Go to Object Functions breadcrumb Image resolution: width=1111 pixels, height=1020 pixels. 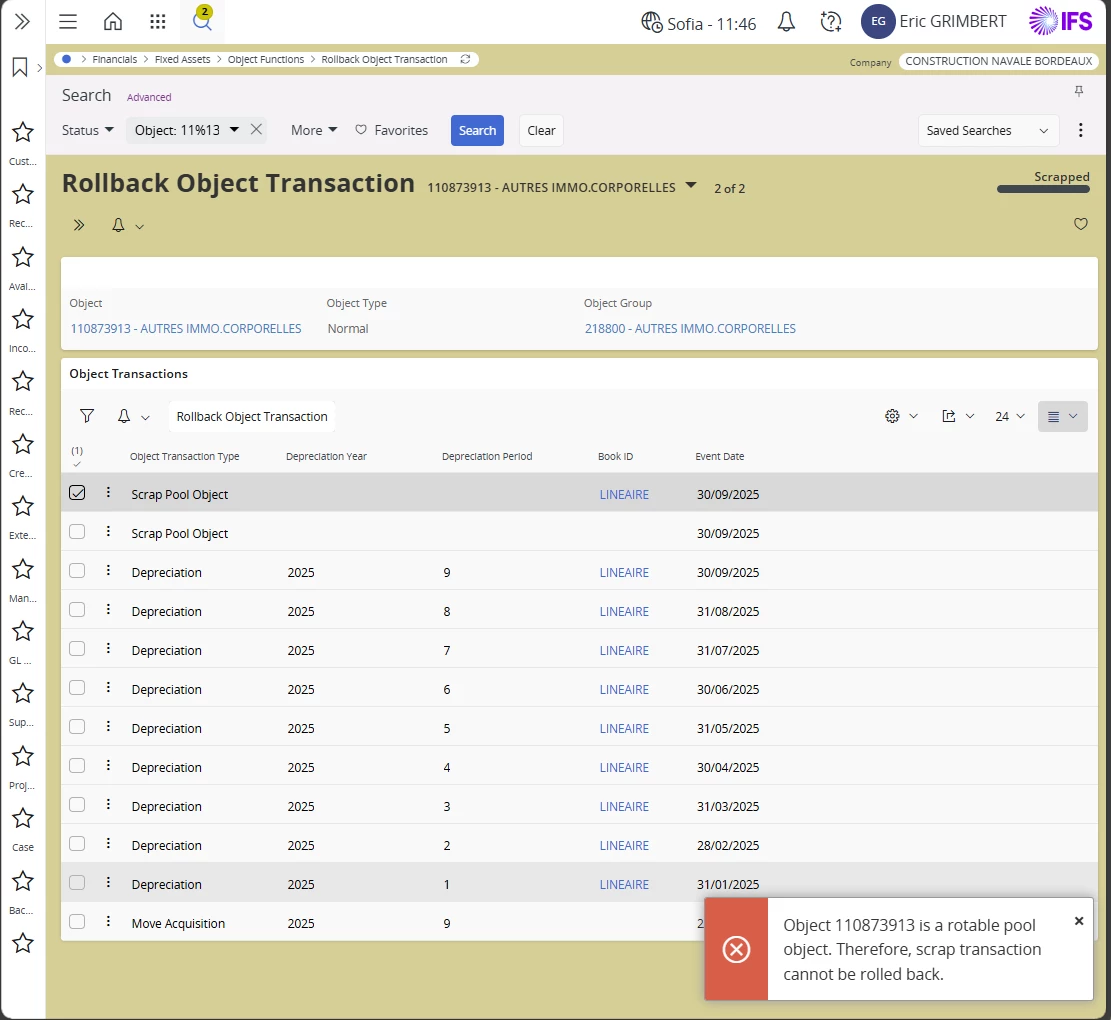[x=266, y=60]
